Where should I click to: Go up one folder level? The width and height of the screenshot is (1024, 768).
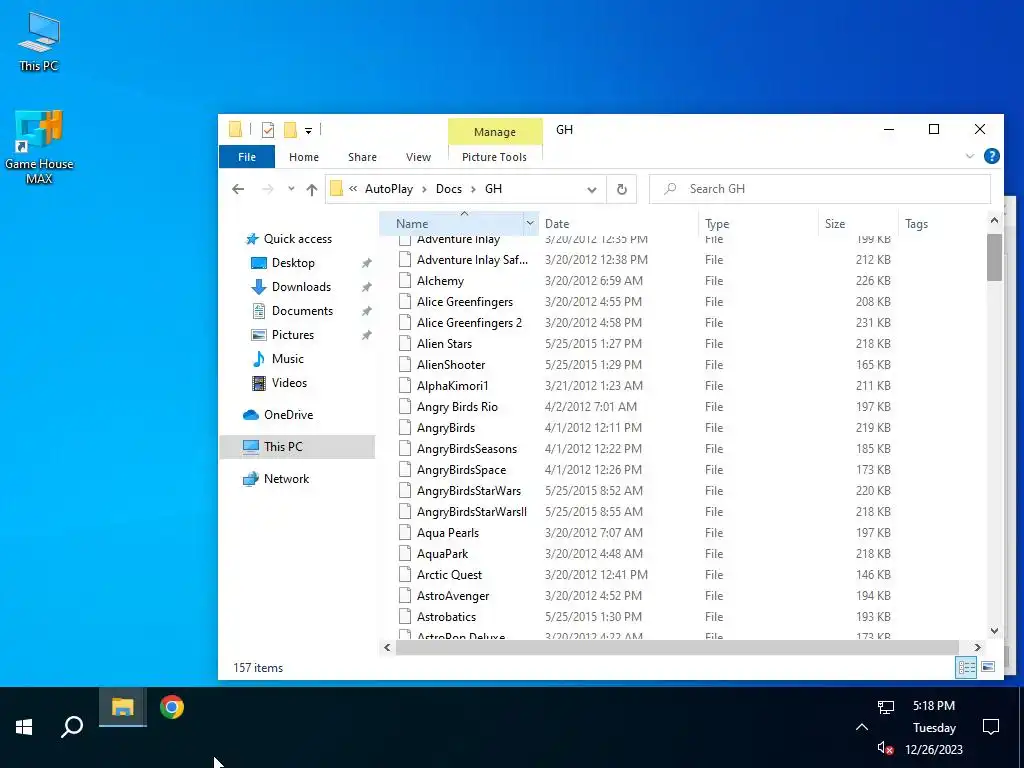[x=312, y=189]
